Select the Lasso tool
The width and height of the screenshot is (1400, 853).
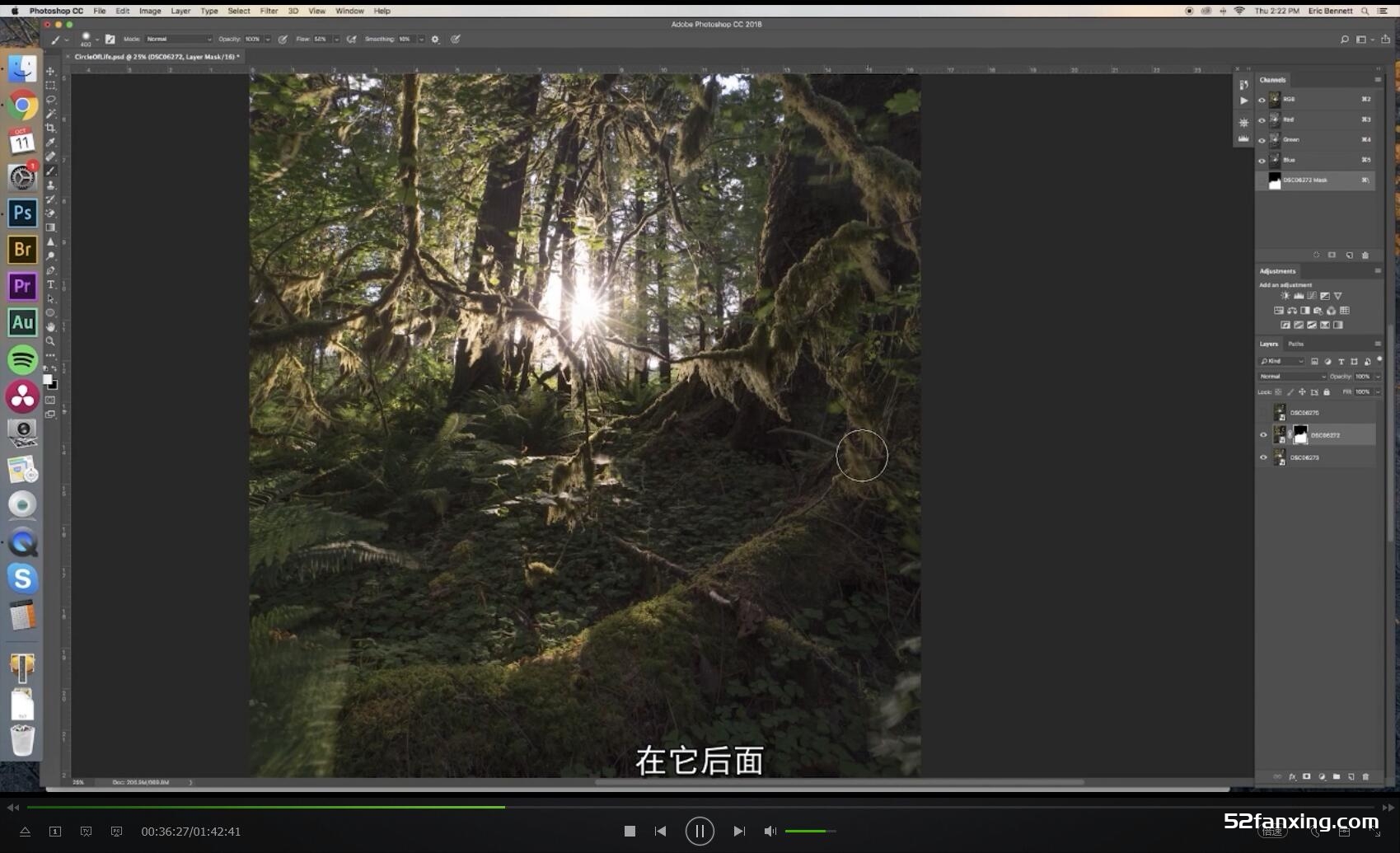50,99
